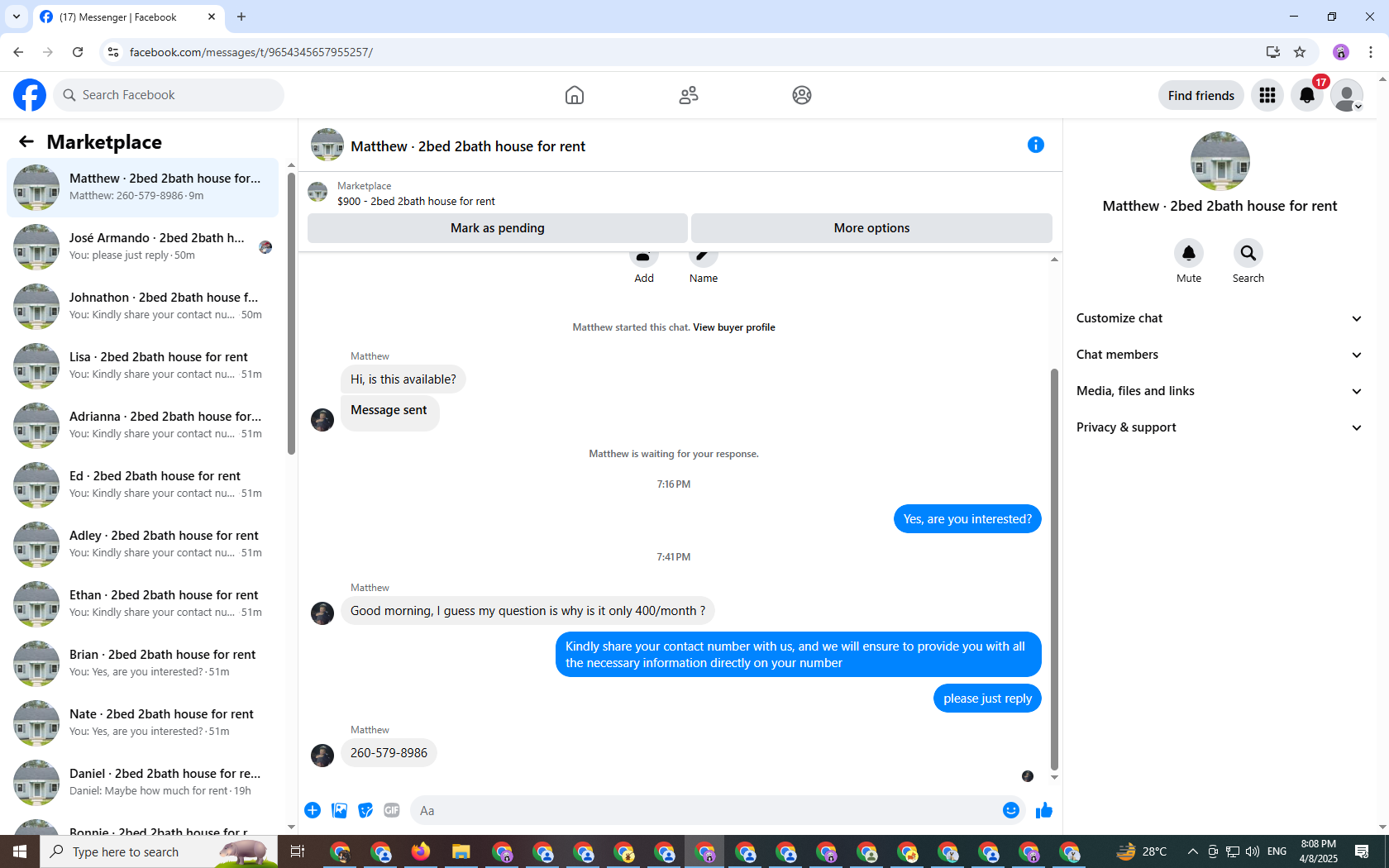Open the account profile avatar menu
Screen dimensions: 1389x868
(x=1347, y=95)
